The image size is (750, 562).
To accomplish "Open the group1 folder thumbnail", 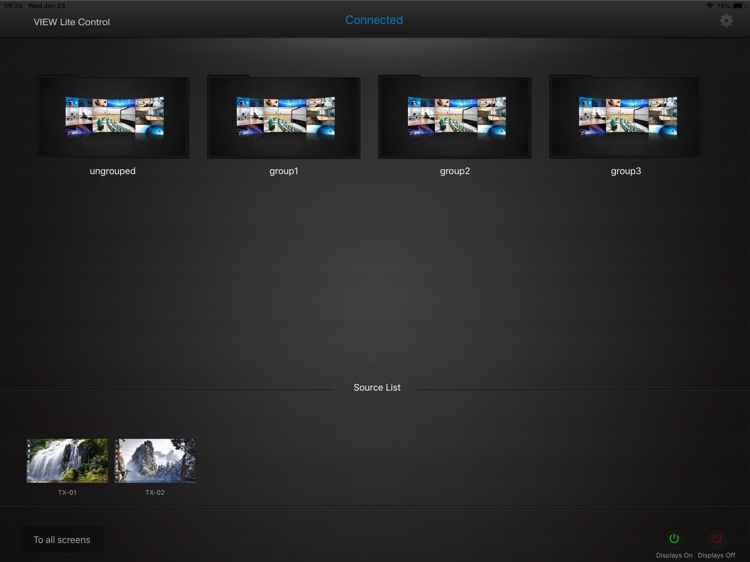I will pyautogui.click(x=284, y=117).
